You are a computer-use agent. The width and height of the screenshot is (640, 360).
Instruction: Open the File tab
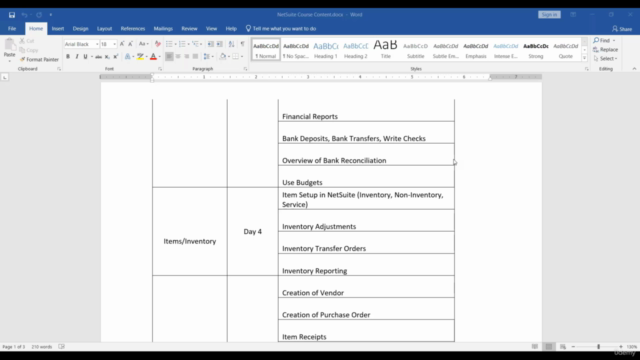click(x=12, y=29)
